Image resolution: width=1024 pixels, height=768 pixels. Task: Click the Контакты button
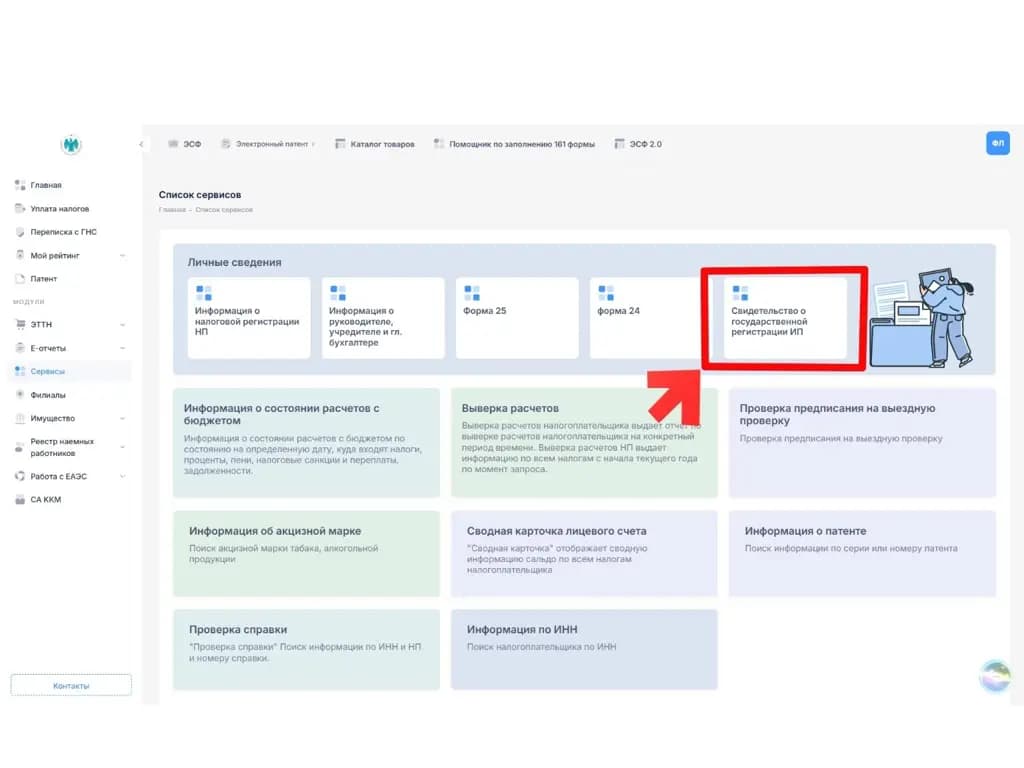point(71,685)
